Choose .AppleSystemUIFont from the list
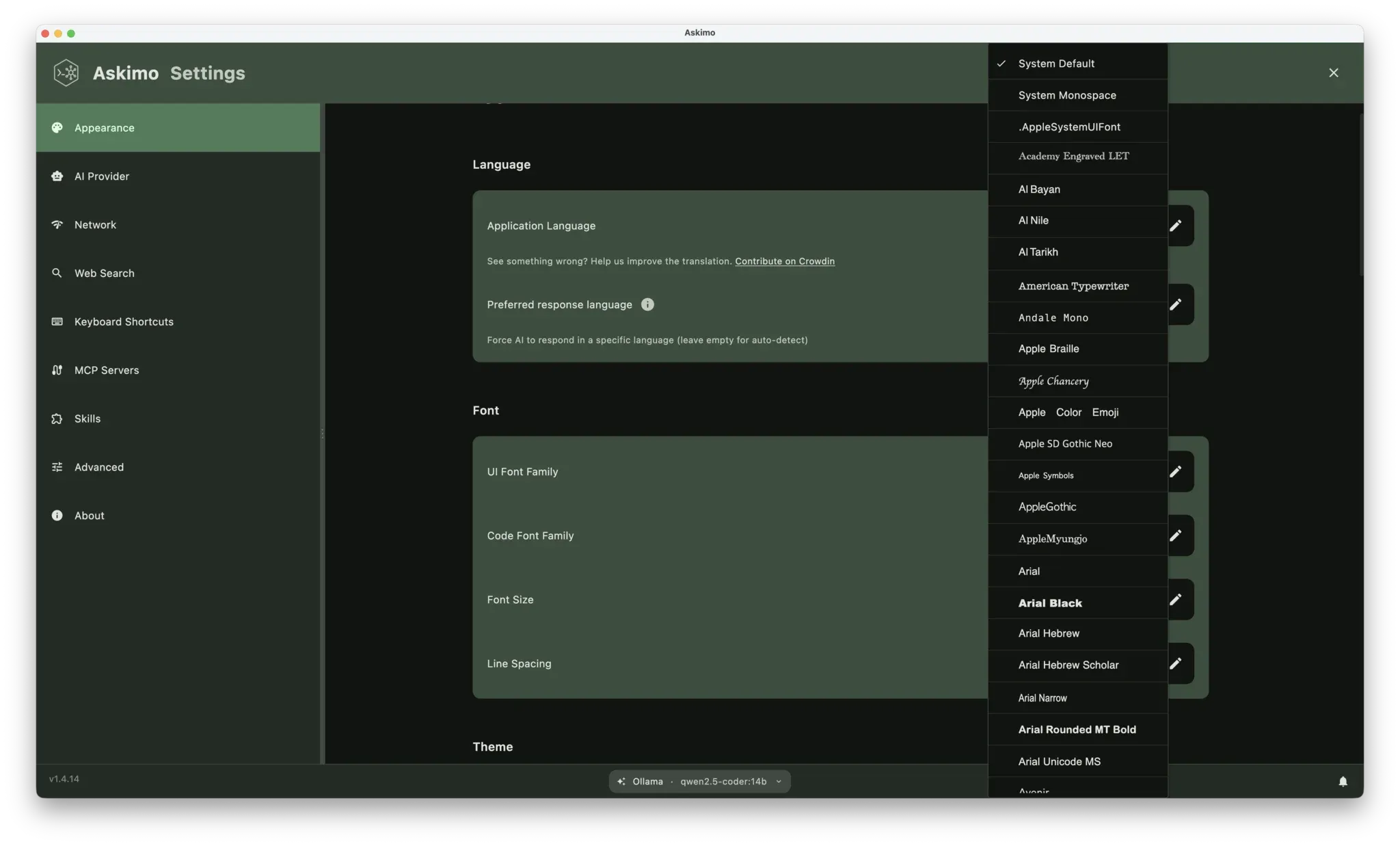This screenshot has height=846, width=1400. 1078,127
